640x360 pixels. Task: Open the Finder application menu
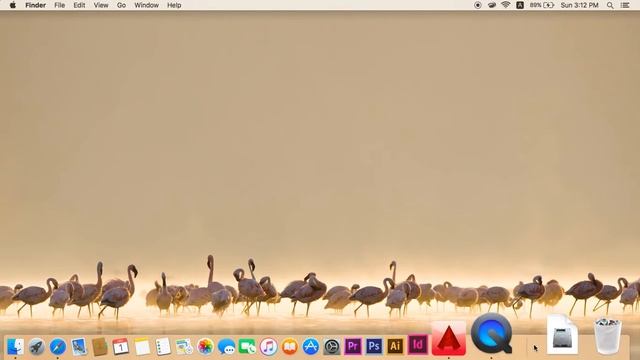pyautogui.click(x=36, y=5)
